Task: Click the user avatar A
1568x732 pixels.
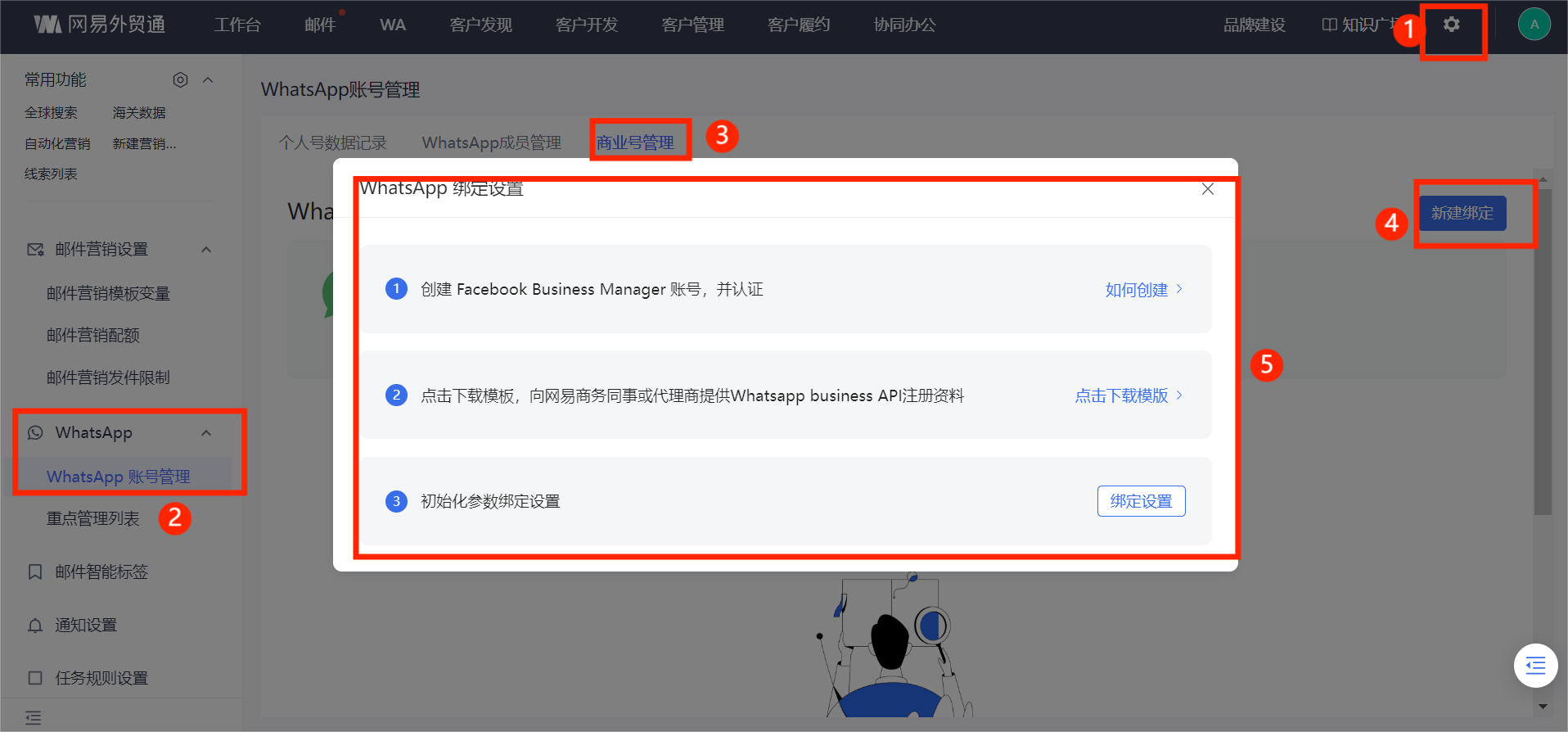Action: 1534,25
